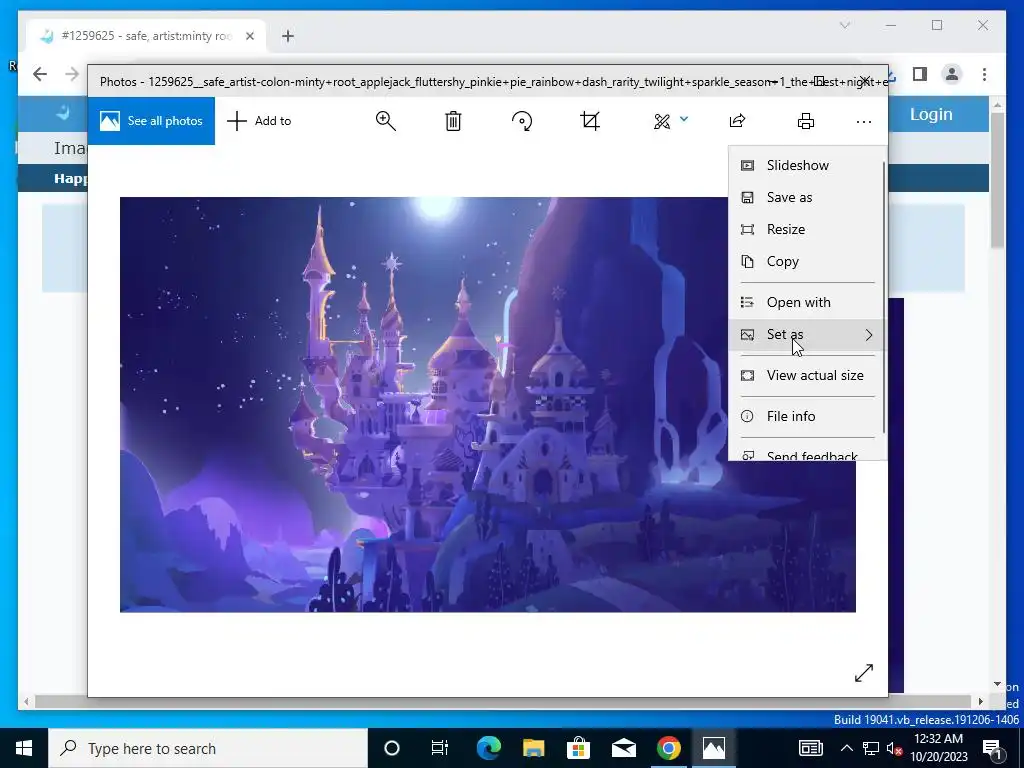Click the Chrome page horizontal scrollbar

[503, 701]
